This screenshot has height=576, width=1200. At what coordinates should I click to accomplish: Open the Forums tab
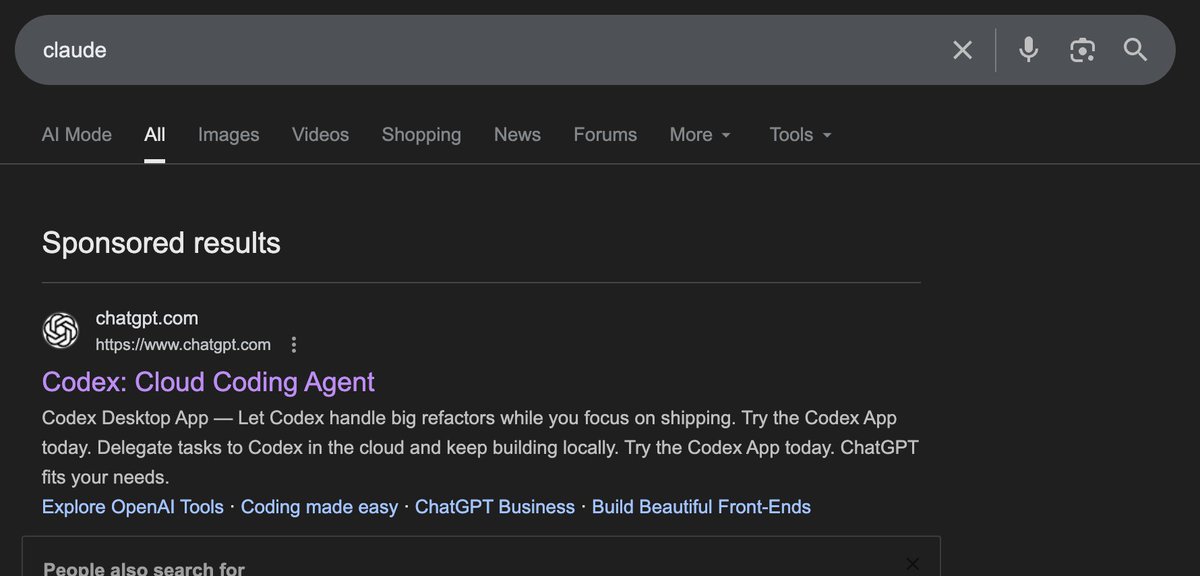(605, 135)
